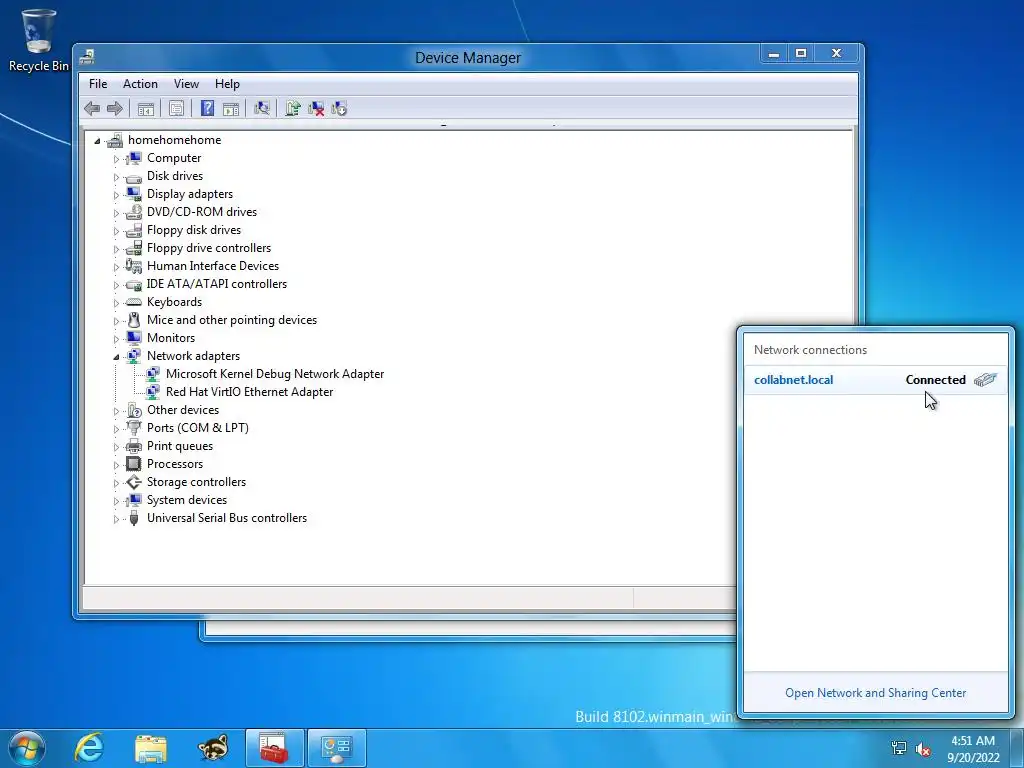Open Internet Explorer from the taskbar
Image resolution: width=1024 pixels, height=768 pixels.
coord(89,748)
